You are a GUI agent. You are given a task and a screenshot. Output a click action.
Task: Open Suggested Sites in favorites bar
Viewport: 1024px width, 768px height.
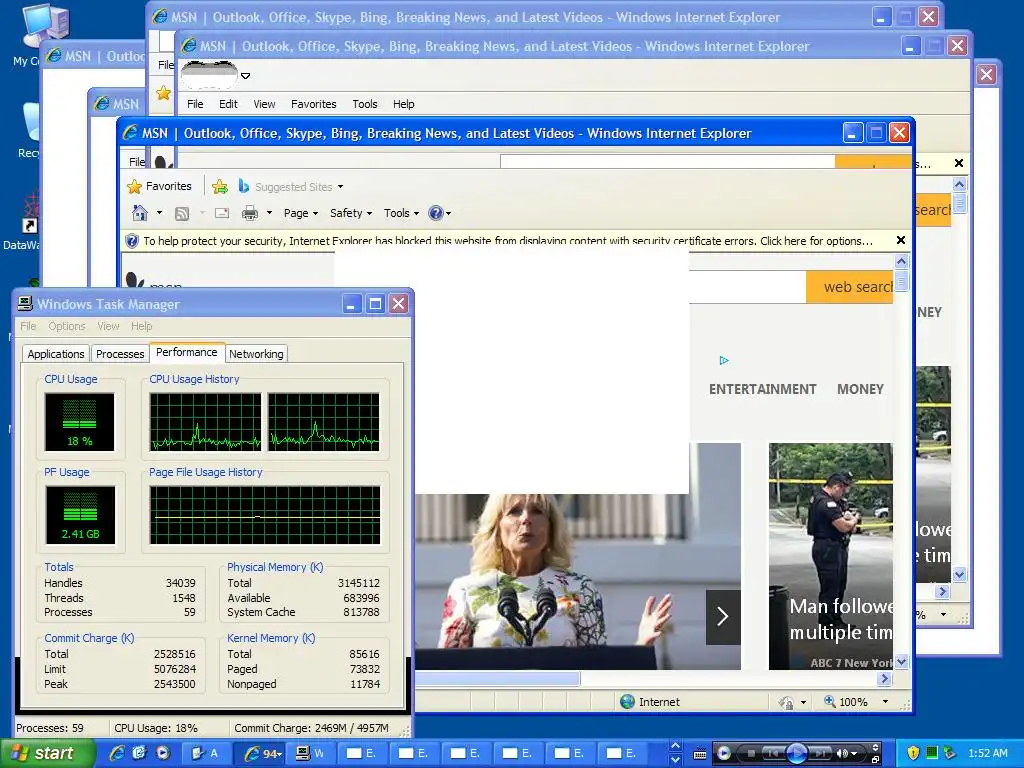(x=290, y=187)
